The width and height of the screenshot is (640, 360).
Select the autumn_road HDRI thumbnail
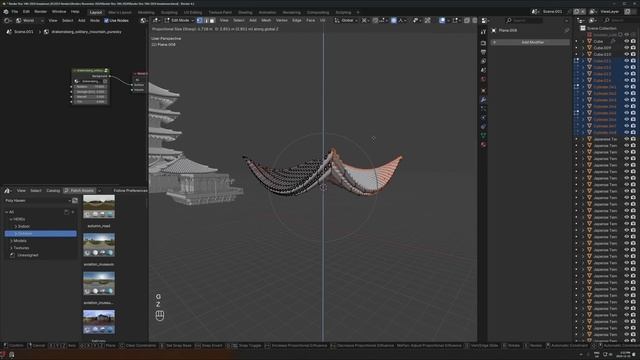tap(99, 207)
